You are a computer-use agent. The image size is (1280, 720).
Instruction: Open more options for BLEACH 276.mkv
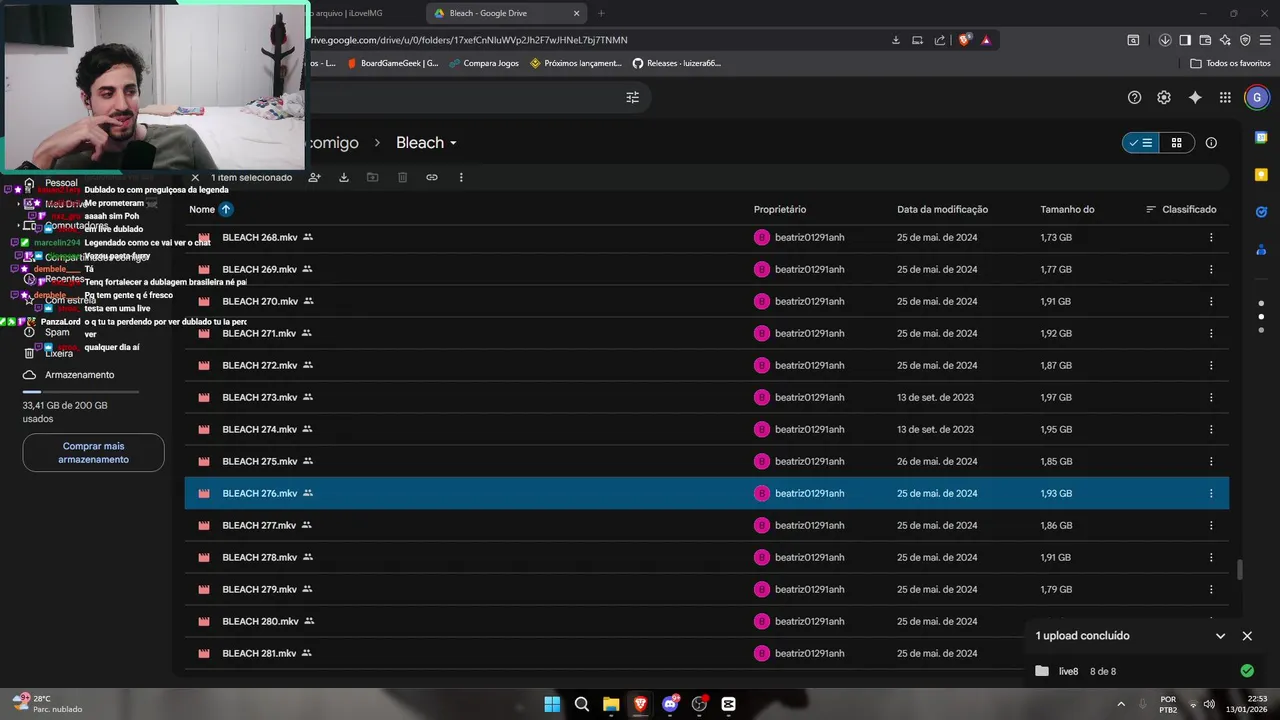(x=1211, y=493)
